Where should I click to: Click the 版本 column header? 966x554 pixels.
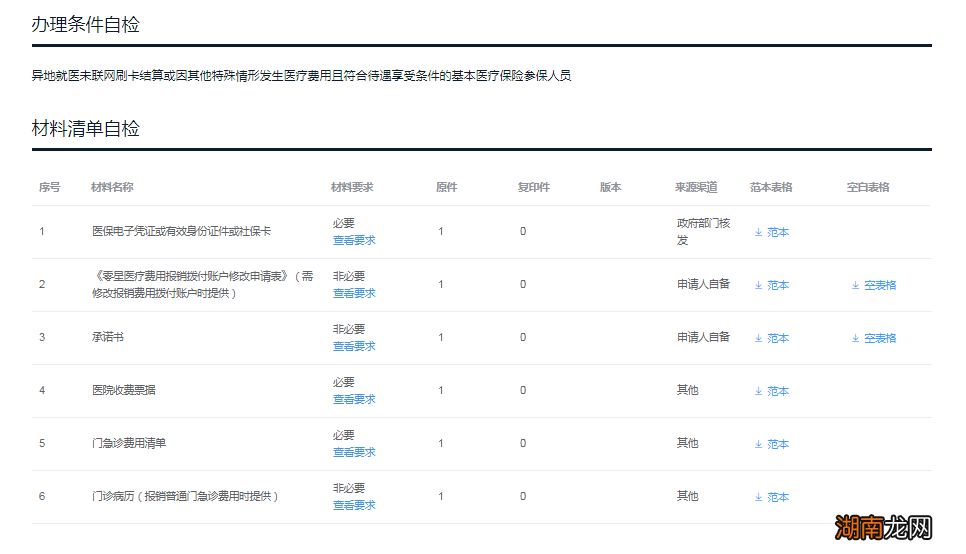[x=611, y=187]
